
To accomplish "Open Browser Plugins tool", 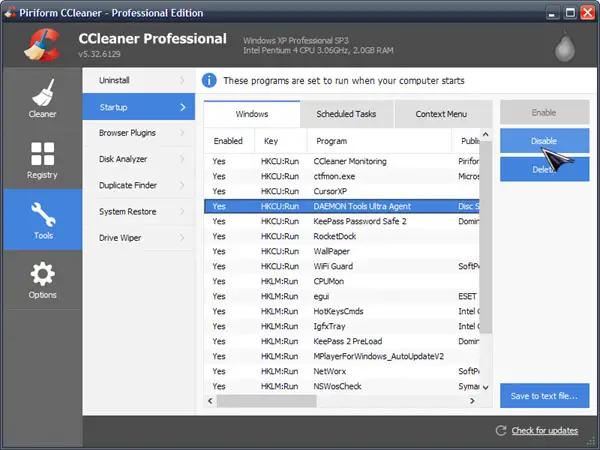I will coord(139,133).
